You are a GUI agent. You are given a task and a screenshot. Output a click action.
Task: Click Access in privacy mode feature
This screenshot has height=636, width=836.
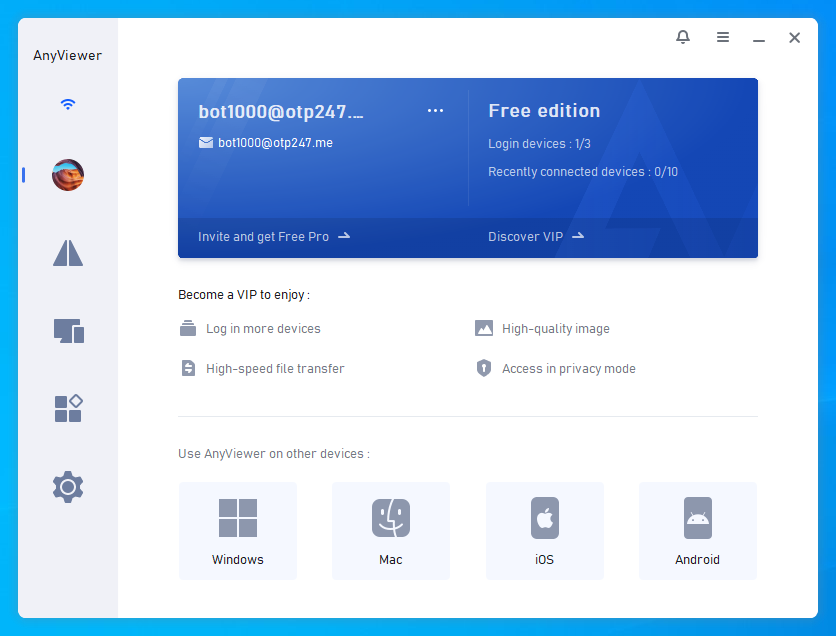coord(568,369)
